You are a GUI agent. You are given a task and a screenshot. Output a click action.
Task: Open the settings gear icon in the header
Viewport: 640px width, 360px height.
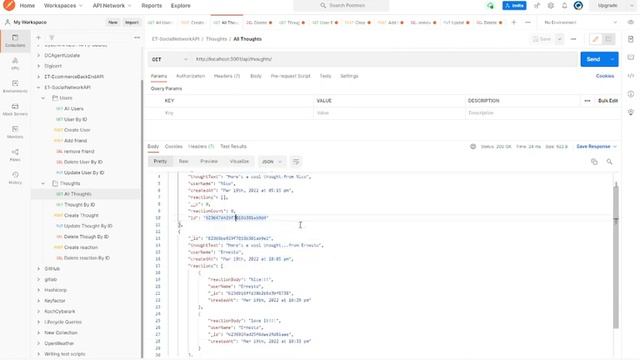551,6
